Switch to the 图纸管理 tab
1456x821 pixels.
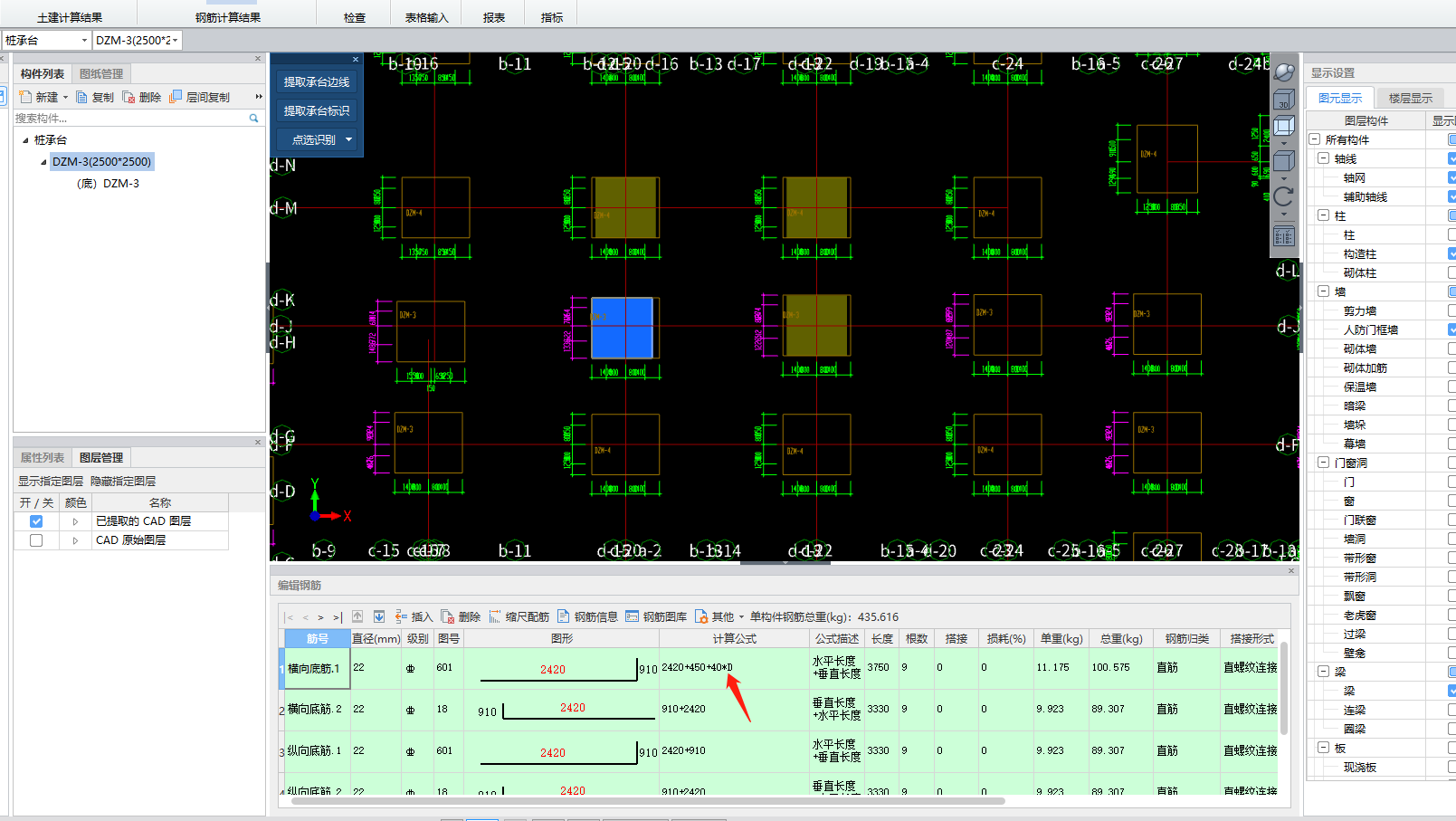pos(101,74)
